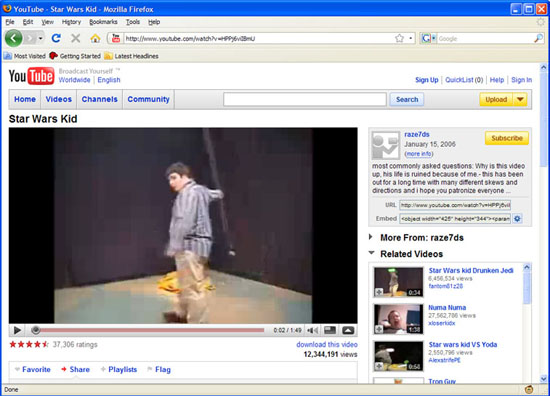The width and height of the screenshot is (550, 396).
Task: Click the up-arrow menu icon in player
Action: click(348, 330)
